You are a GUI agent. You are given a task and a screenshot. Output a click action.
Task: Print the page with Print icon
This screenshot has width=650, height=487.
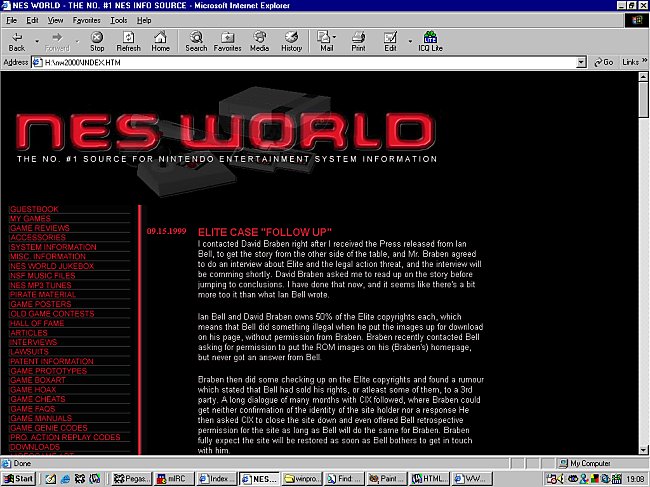click(x=358, y=41)
